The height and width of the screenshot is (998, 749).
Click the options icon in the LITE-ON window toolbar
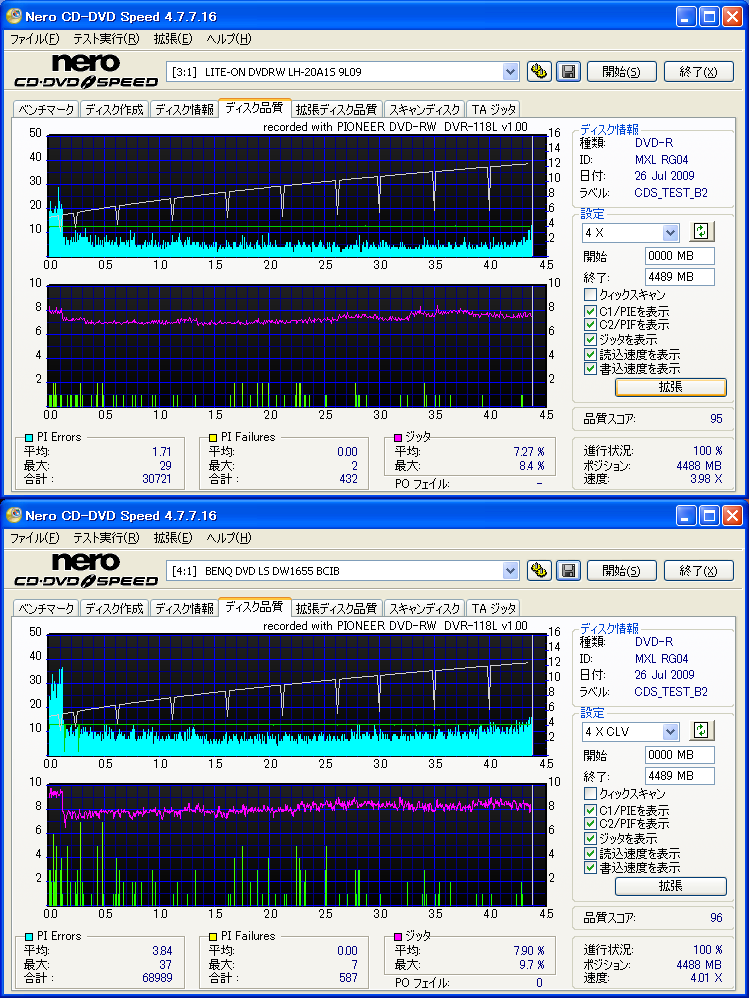pos(539,71)
